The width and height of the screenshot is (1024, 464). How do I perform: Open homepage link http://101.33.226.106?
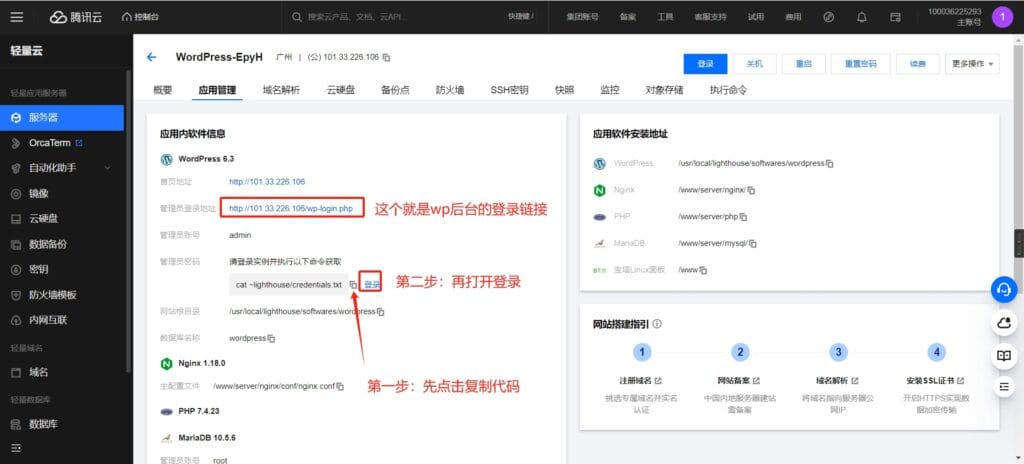pyautogui.click(x=267, y=182)
